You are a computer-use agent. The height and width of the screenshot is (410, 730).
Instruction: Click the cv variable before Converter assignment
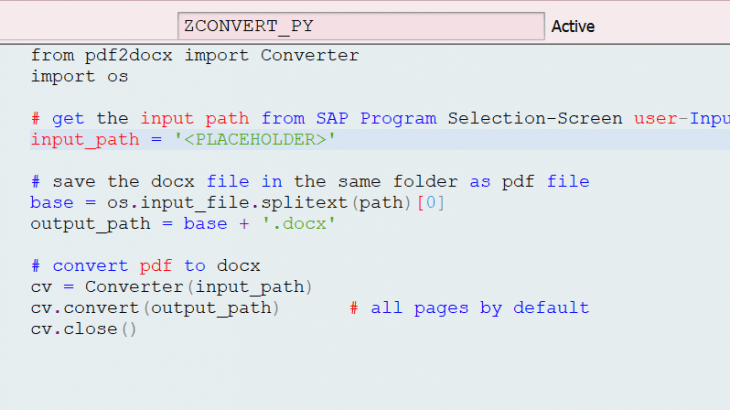[41, 287]
